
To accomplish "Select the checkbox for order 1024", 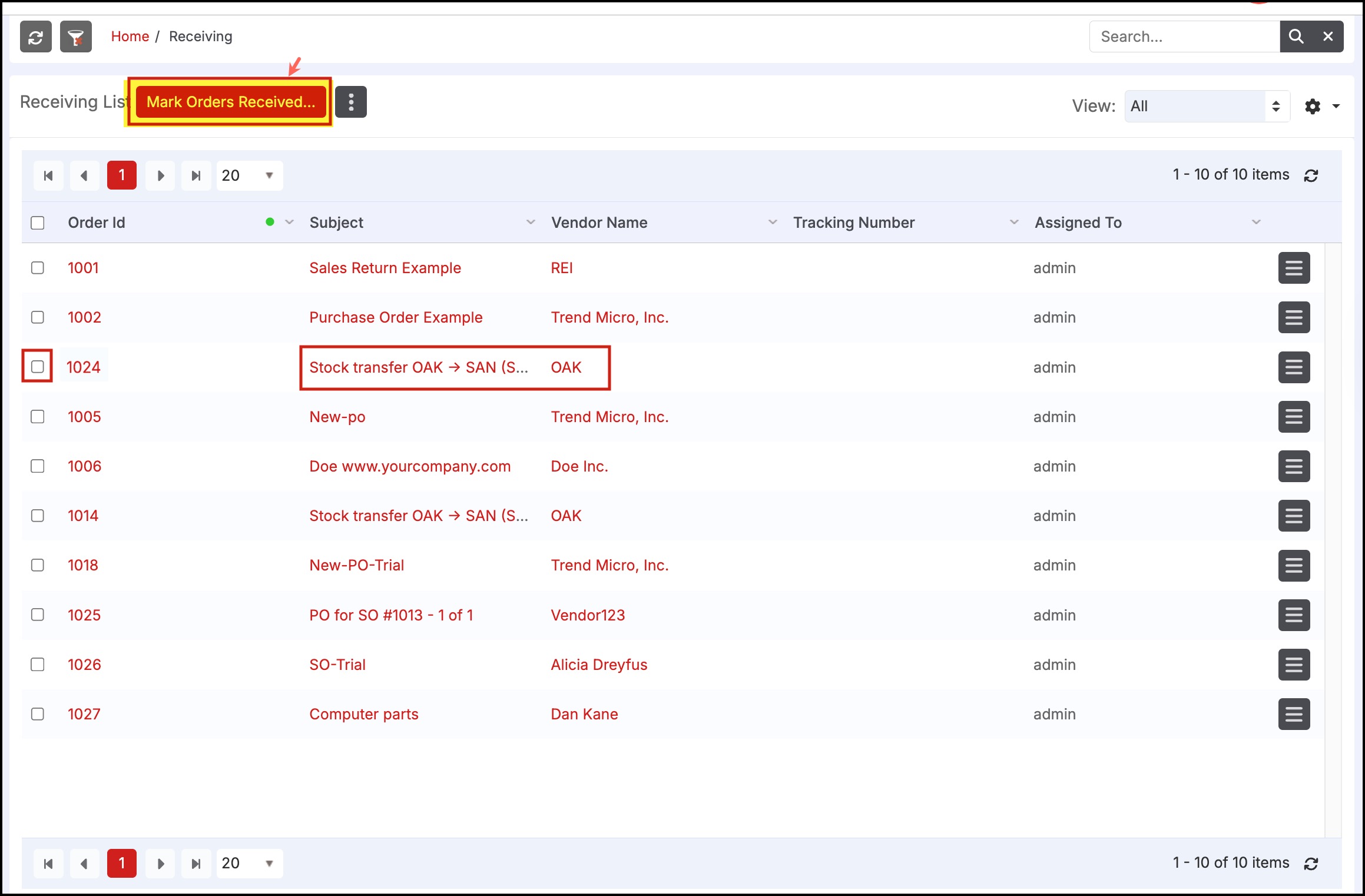I will click(38, 367).
